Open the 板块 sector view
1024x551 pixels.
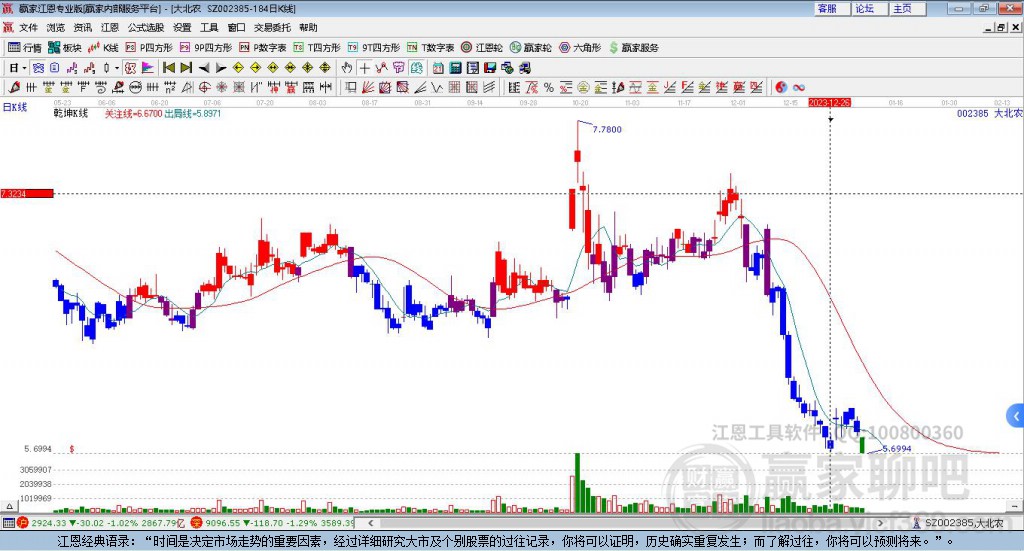pos(65,48)
